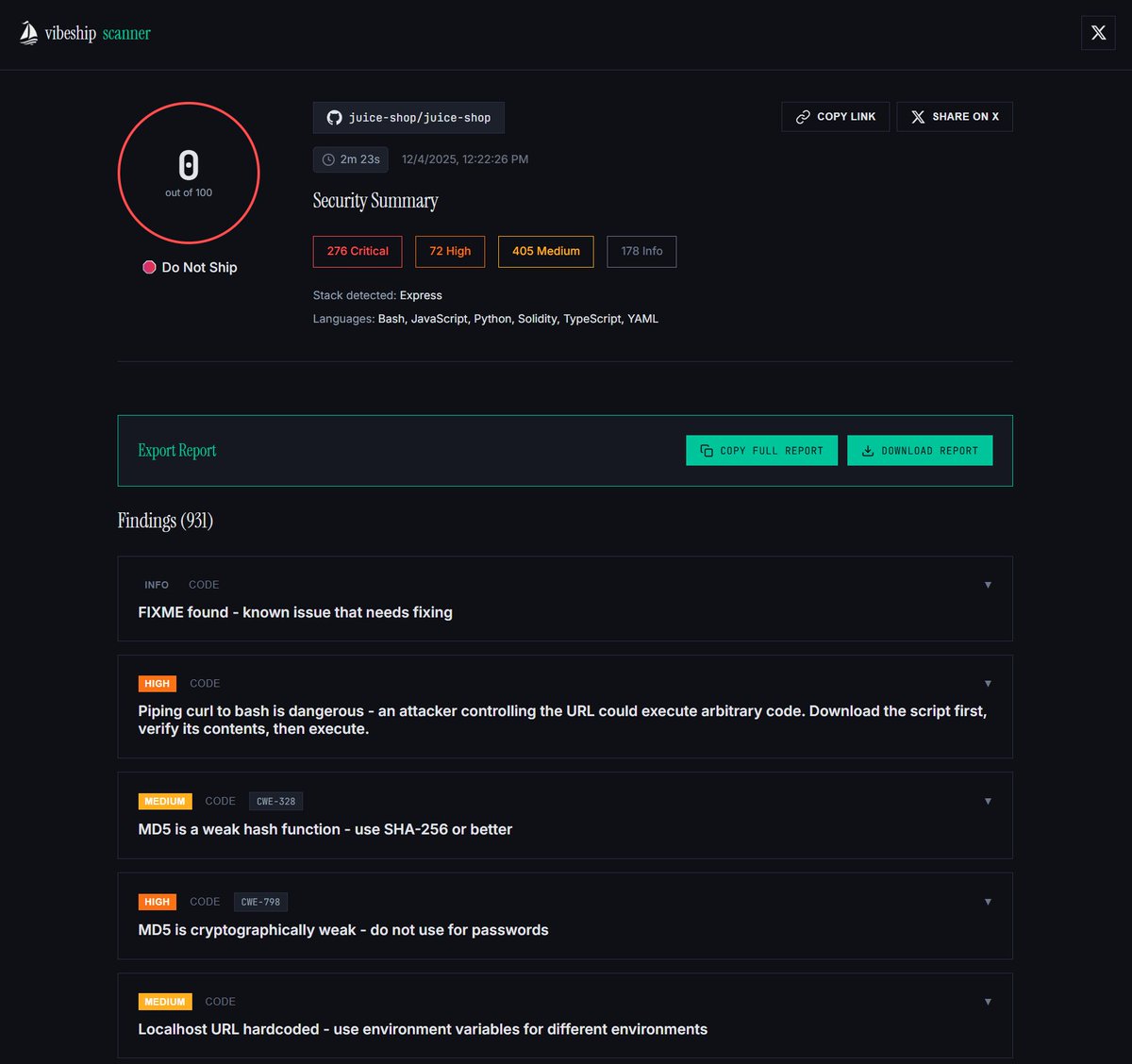Click the red Do Not Ship status dot
The width and height of the screenshot is (1132, 1064).
click(x=149, y=267)
